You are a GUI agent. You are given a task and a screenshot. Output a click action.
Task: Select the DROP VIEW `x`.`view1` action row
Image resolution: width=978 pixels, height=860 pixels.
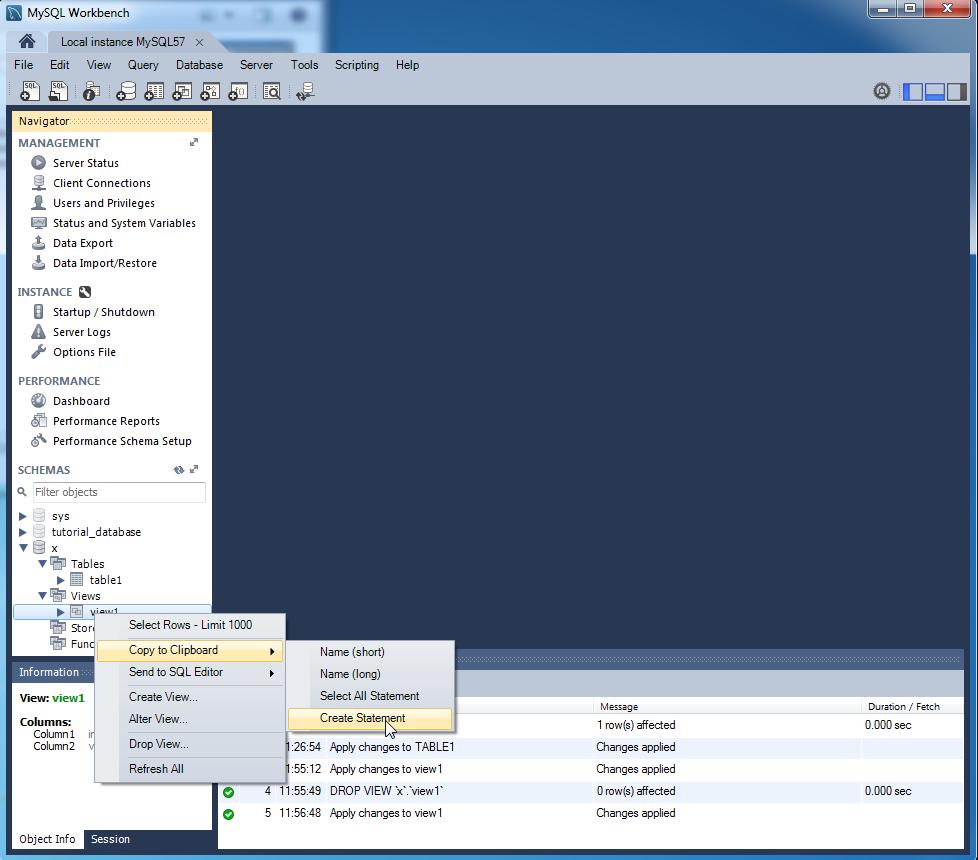tap(590, 791)
